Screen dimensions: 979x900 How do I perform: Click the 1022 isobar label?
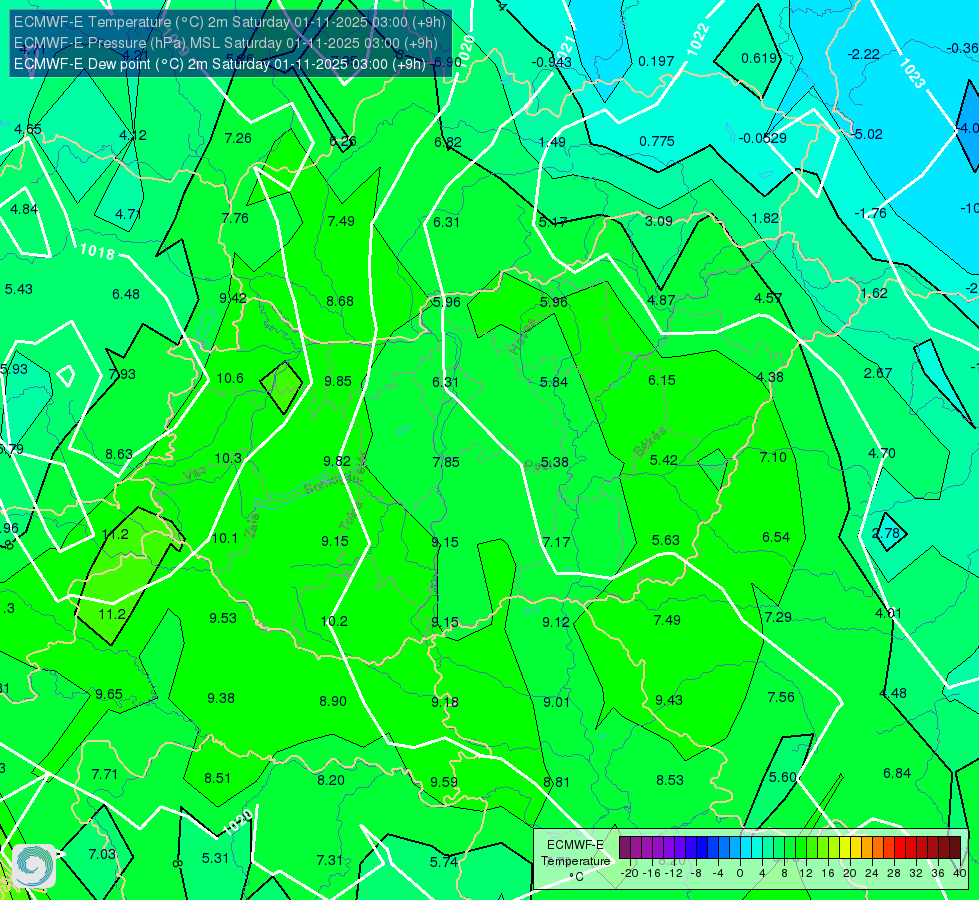(x=698, y=40)
